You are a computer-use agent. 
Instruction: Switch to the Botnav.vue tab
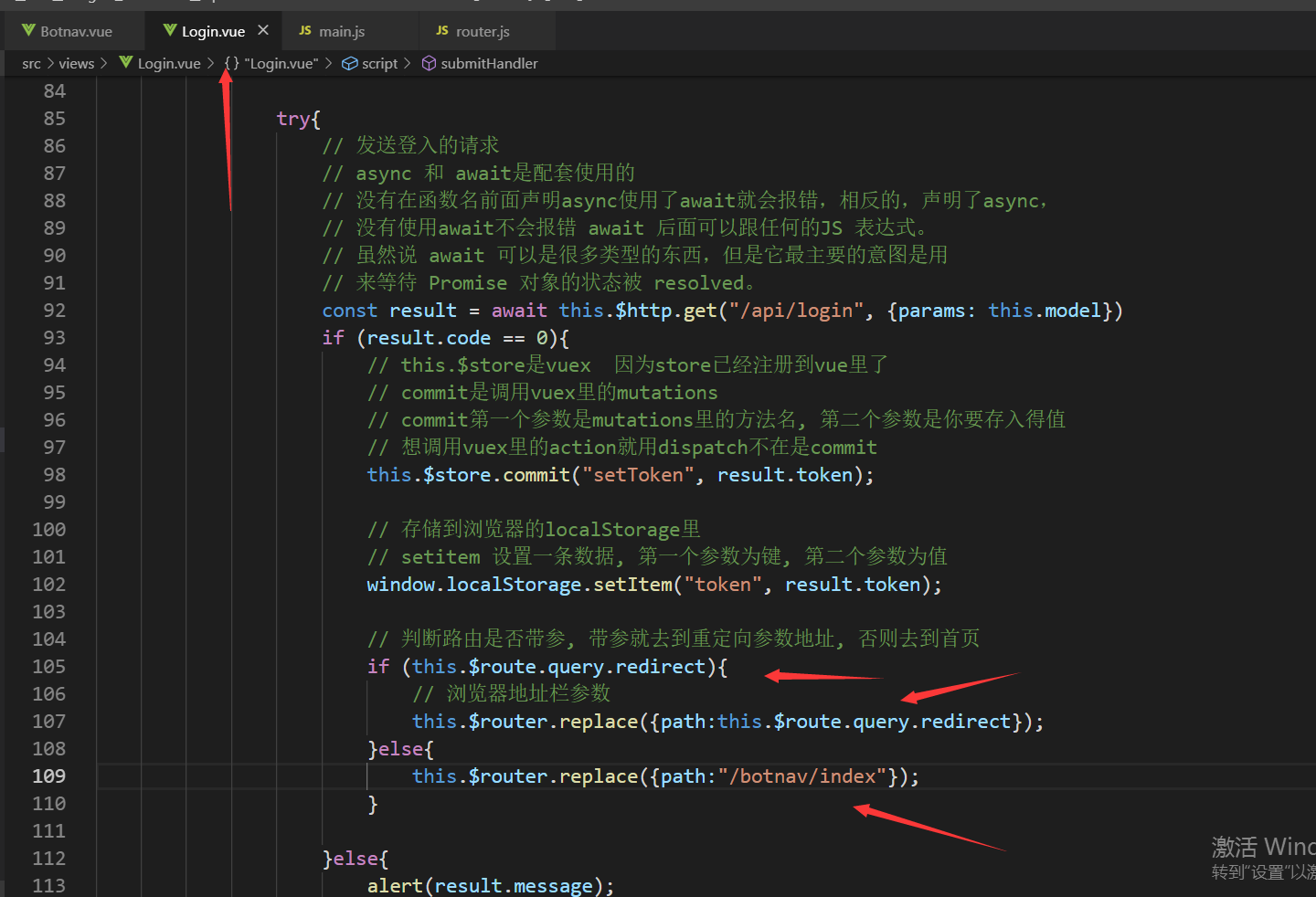[75, 31]
